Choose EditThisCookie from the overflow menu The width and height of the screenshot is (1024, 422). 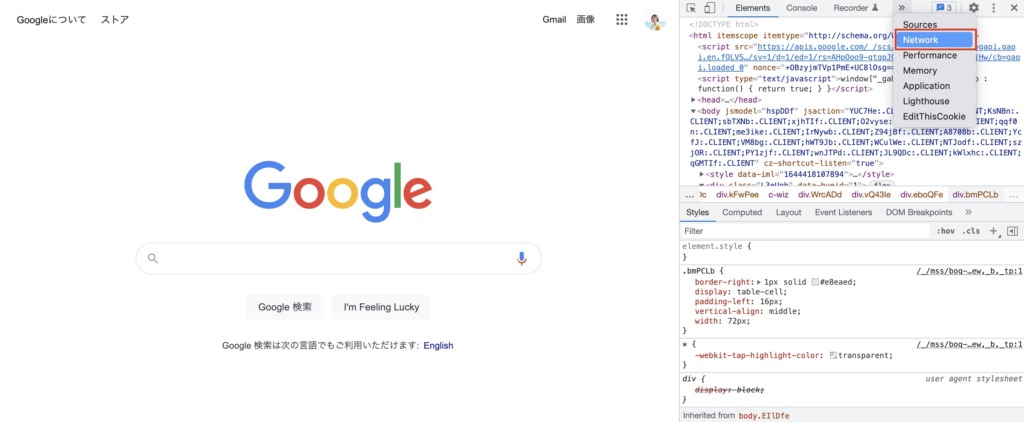[x=935, y=117]
